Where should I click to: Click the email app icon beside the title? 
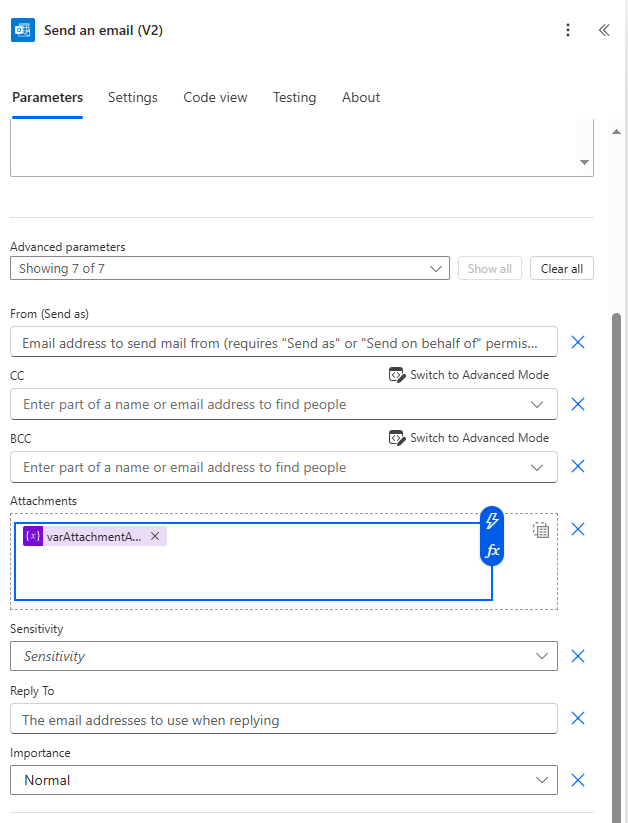(x=22, y=30)
